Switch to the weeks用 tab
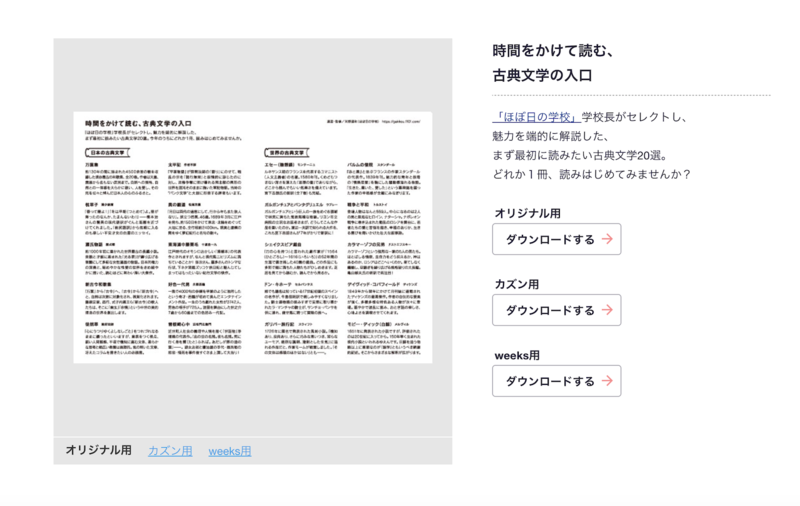 click(230, 451)
